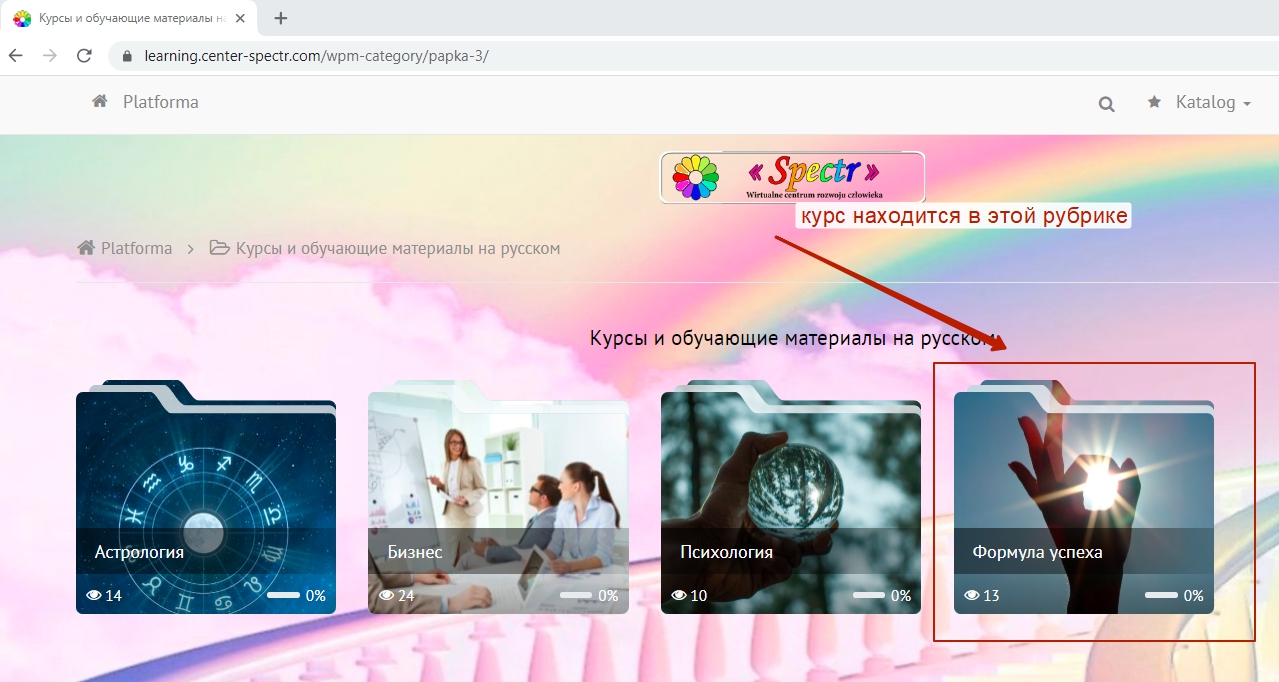Click the Бизнес title text
Screen dimensions: 1279x682
414,552
